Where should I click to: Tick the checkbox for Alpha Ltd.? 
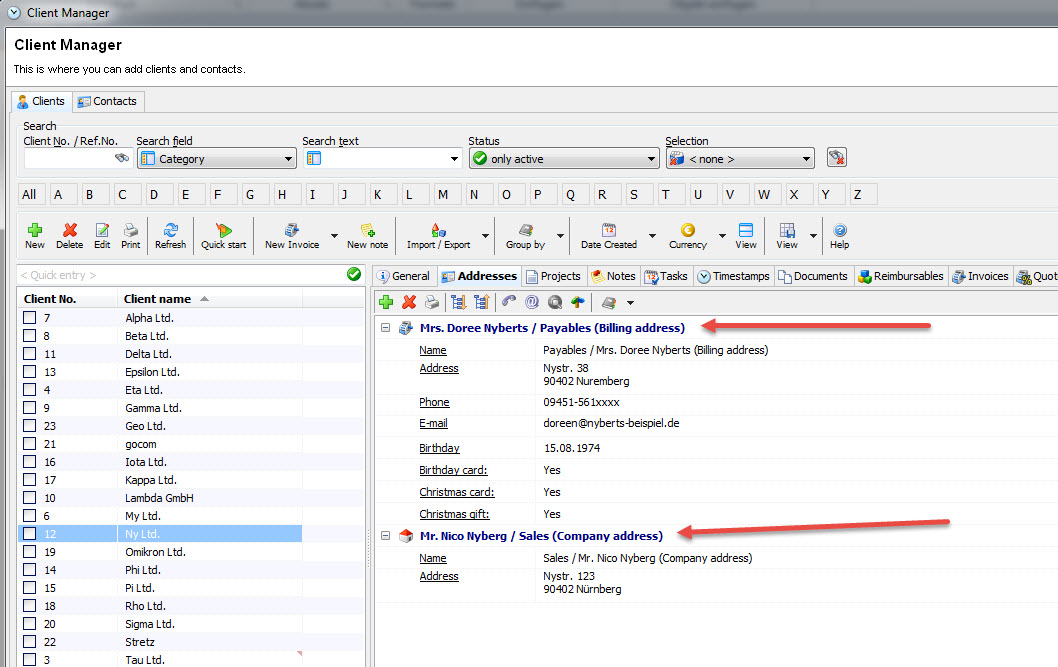(x=30, y=318)
